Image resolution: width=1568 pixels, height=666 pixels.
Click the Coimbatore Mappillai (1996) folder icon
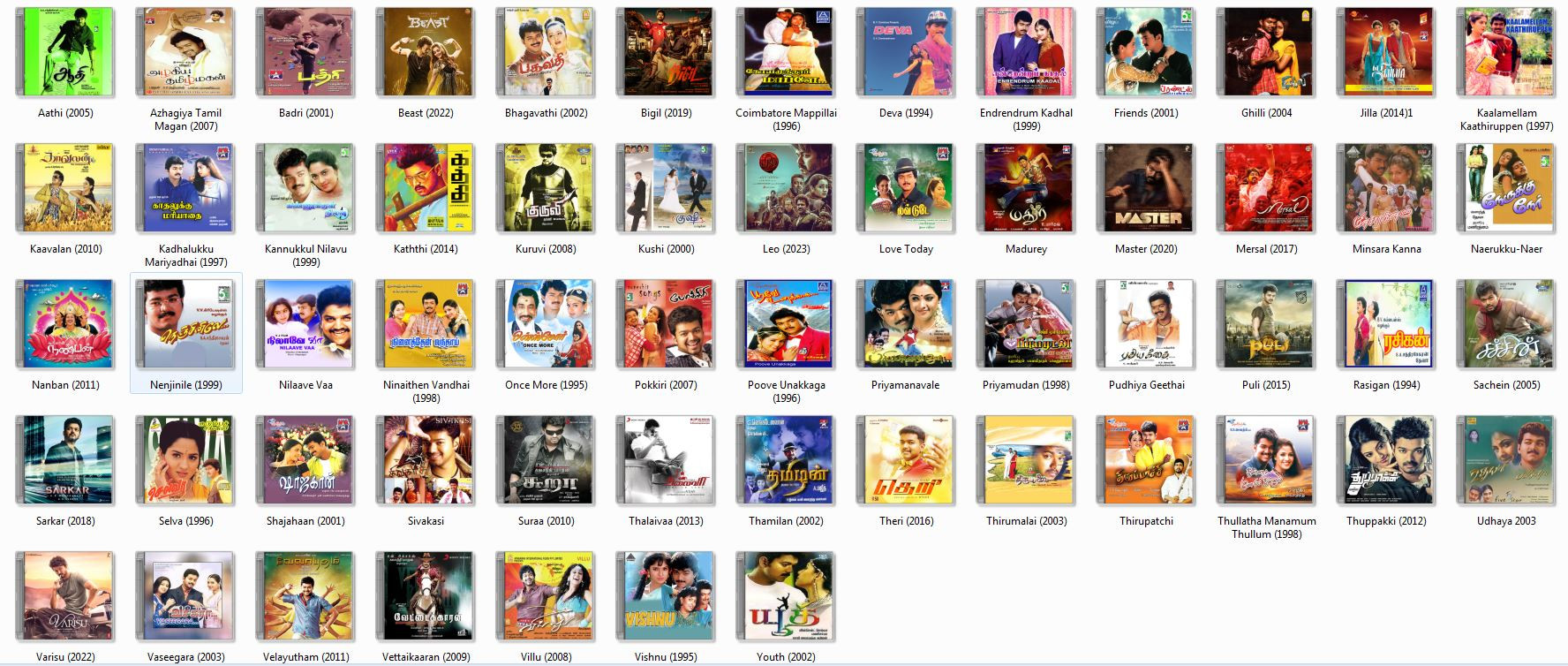point(786,53)
